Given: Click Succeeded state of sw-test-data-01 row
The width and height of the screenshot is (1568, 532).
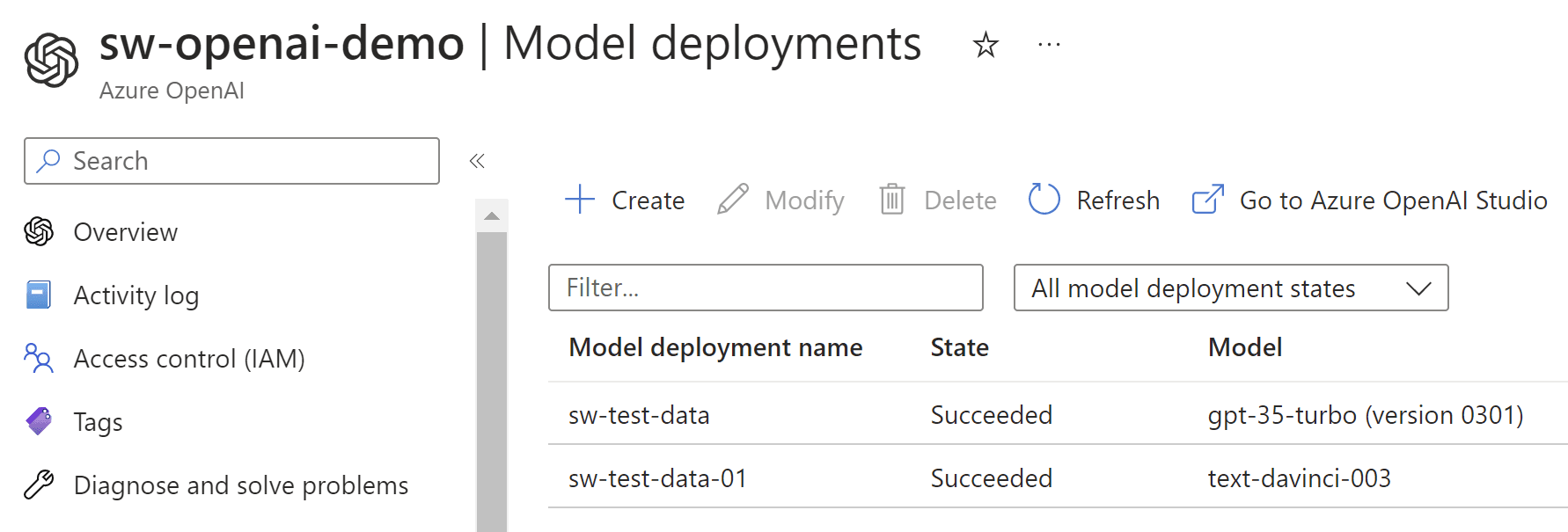Looking at the screenshot, I should (992, 478).
